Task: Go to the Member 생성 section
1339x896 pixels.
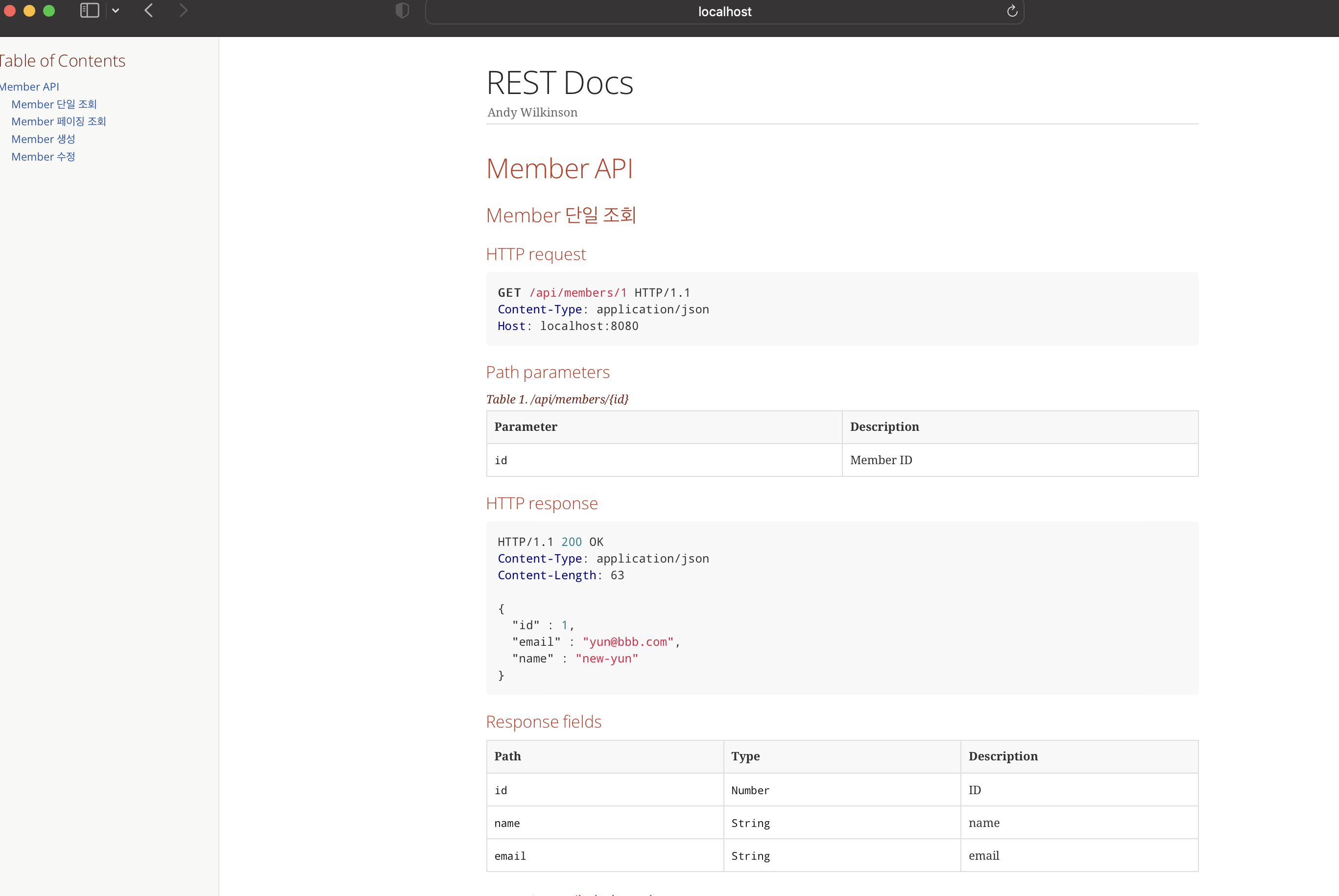Action: click(x=43, y=139)
